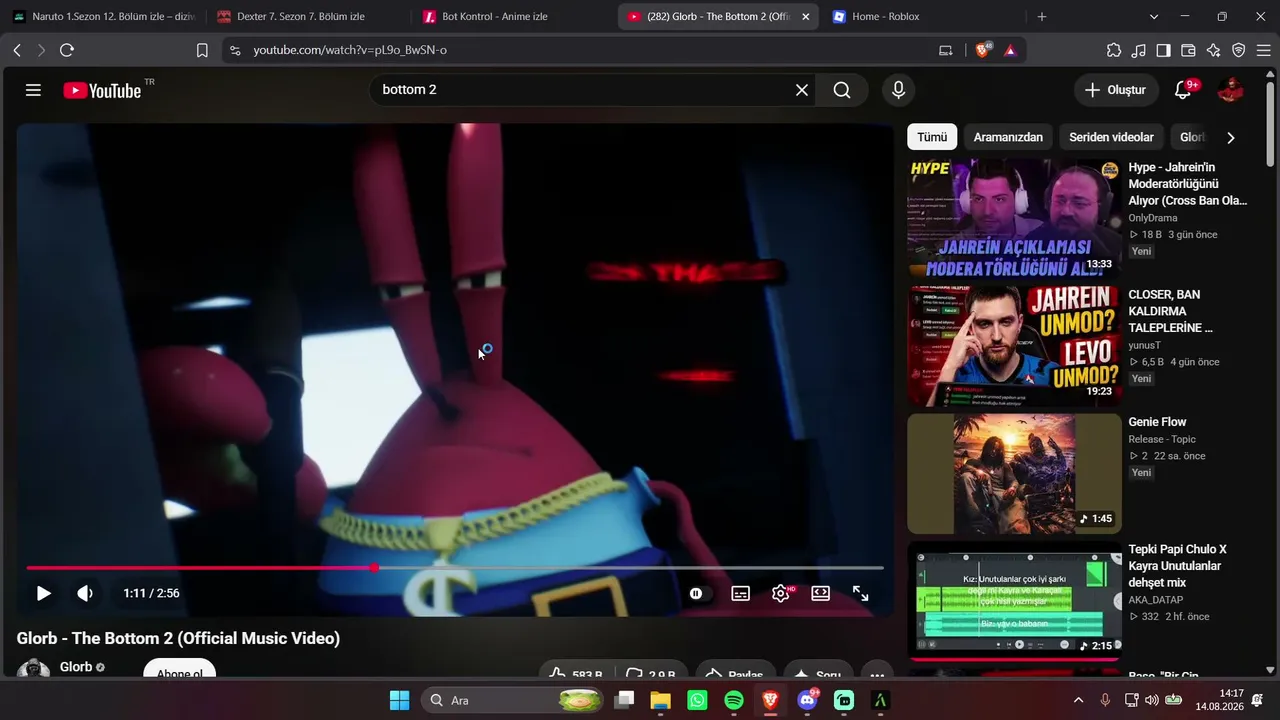Open Brave Leo AI sparkle icon
The image size is (1280, 720).
pos(1214,50)
